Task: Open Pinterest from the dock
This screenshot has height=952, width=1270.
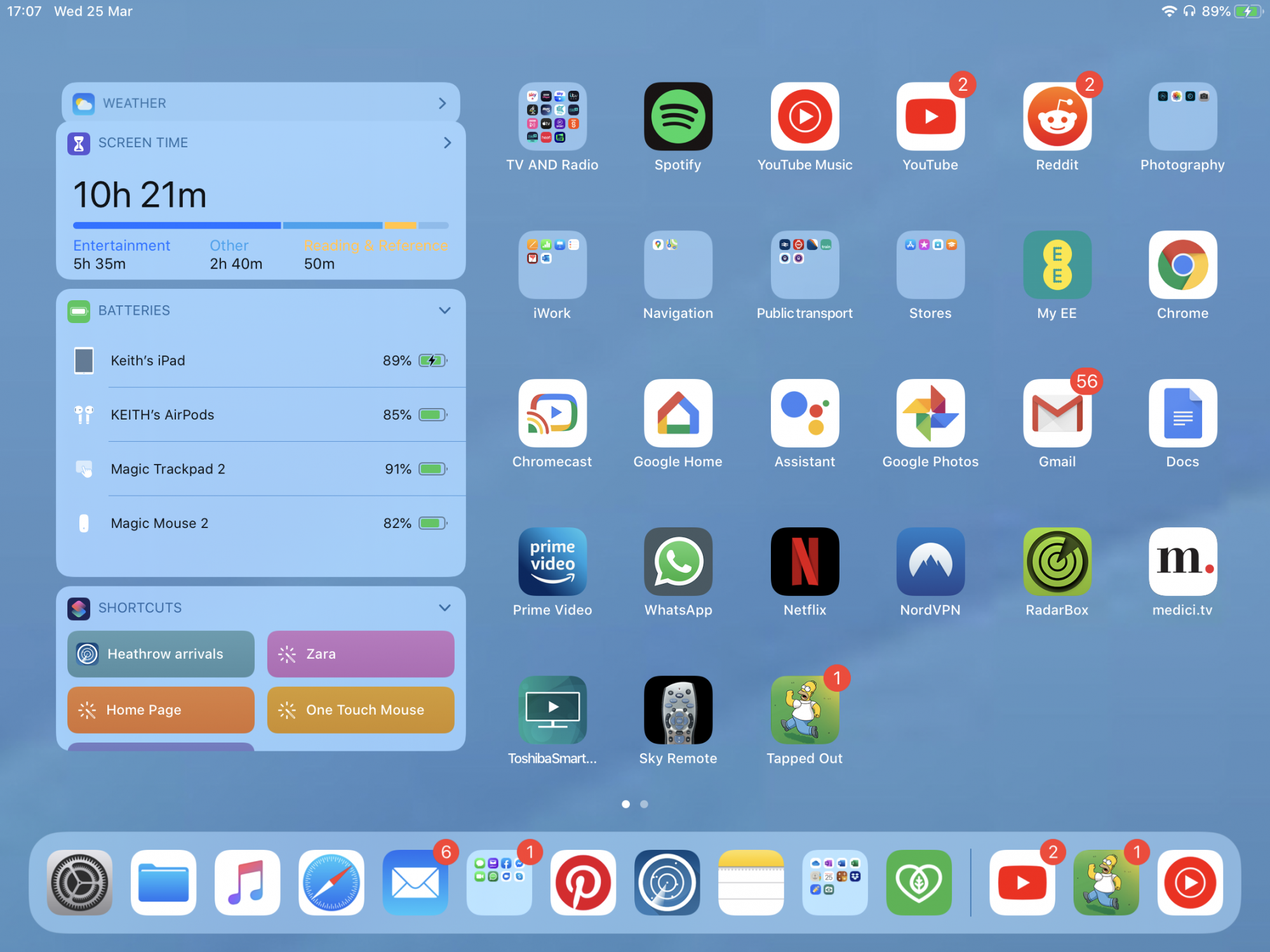Action: point(583,883)
